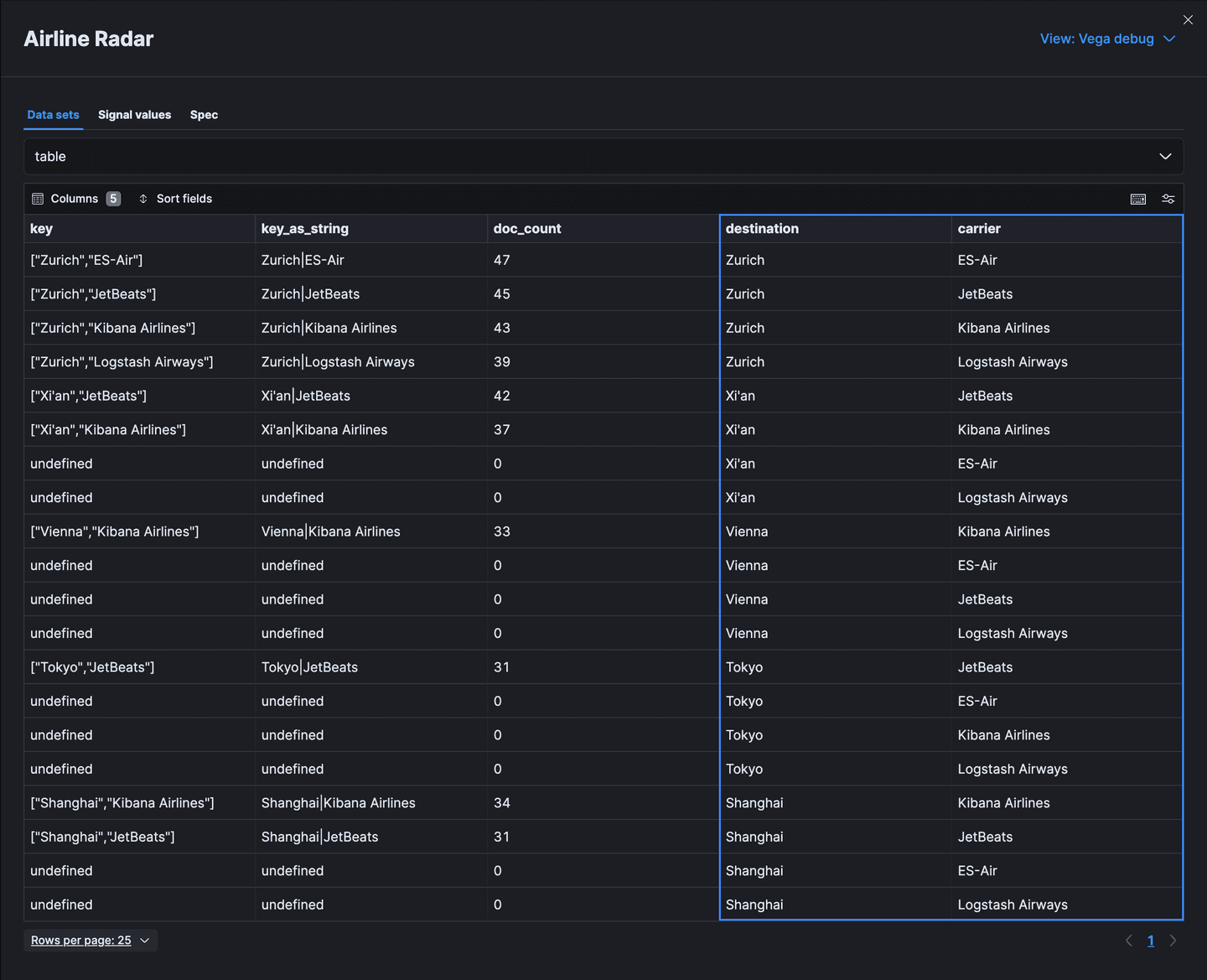
Task: Select the Zurich|ES-Air cell
Action: pos(303,261)
